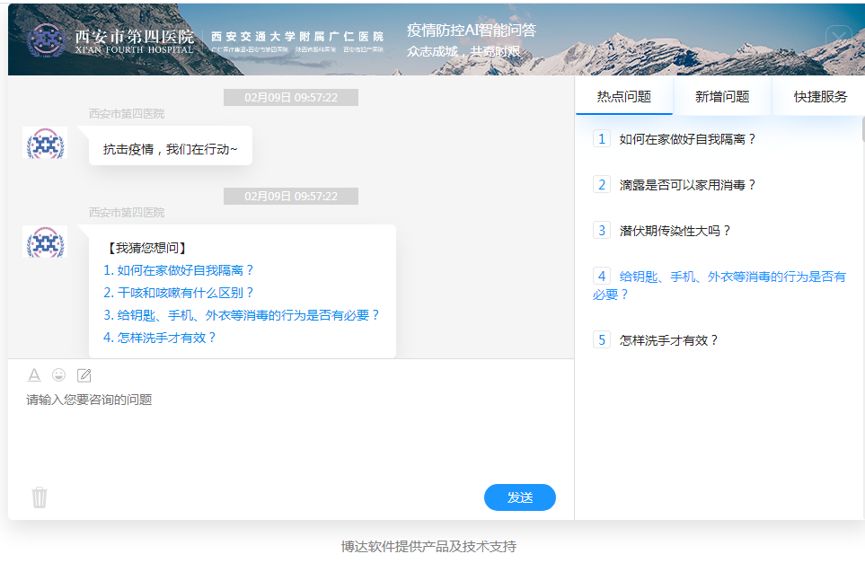Clear chat with the trash bin icon
The height and width of the screenshot is (563, 865).
pyautogui.click(x=39, y=497)
